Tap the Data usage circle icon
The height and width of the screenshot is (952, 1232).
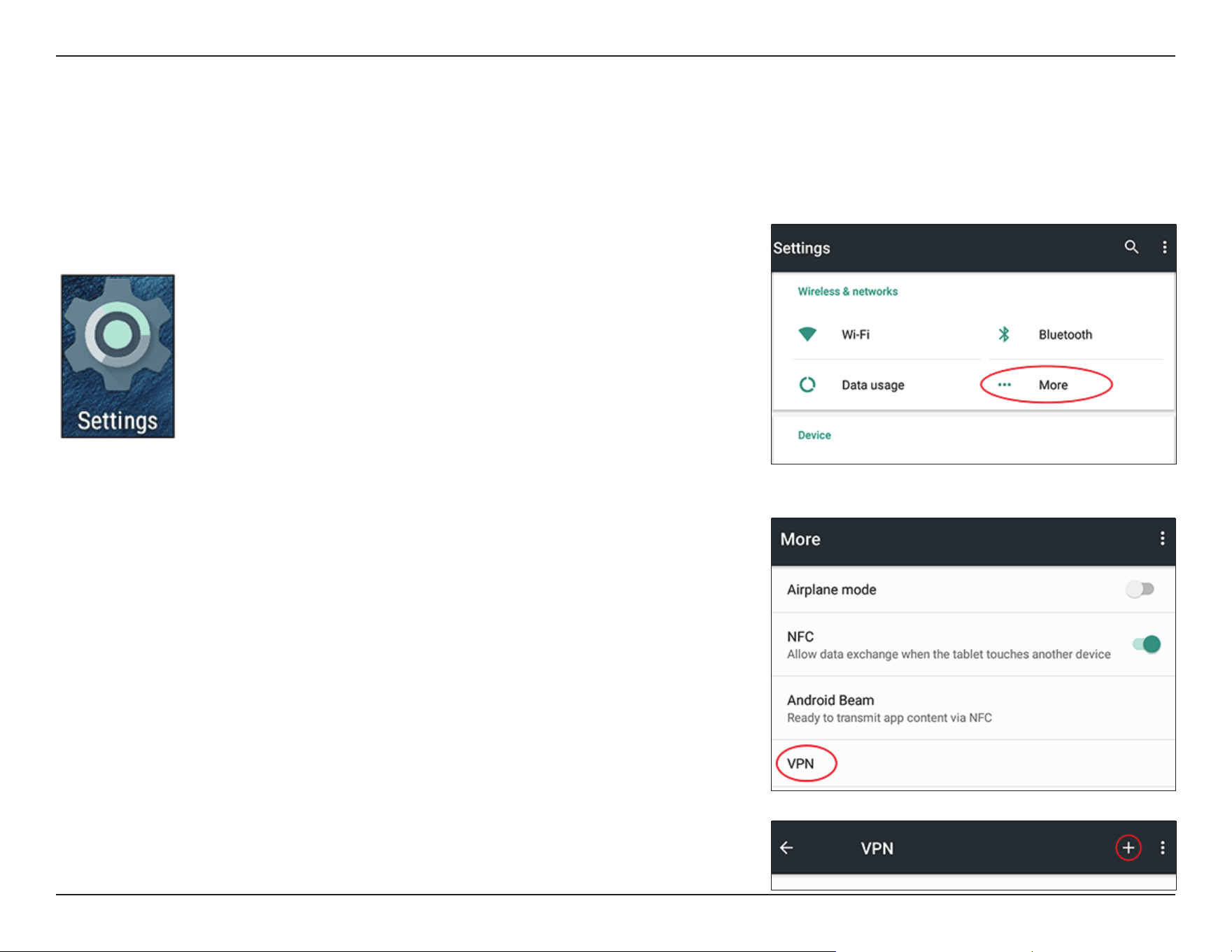(807, 385)
